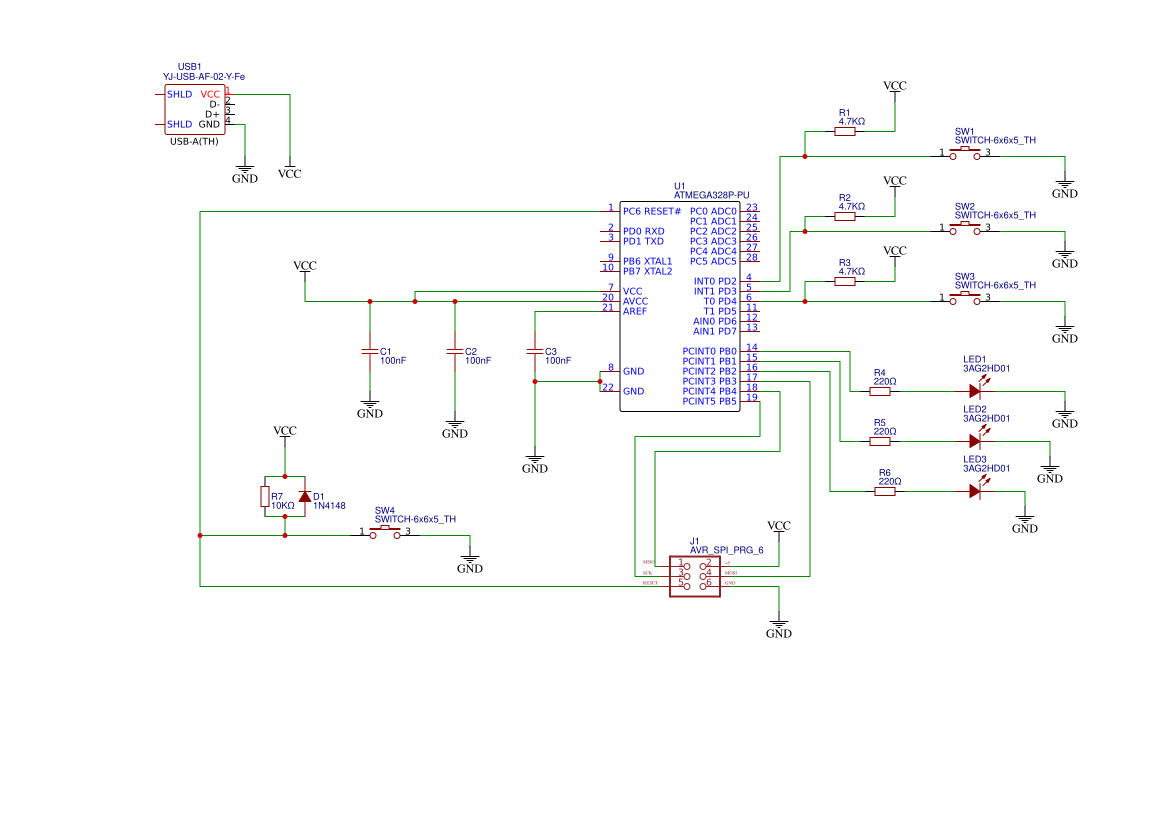Click the 100nF value of C2

pyautogui.click(x=478, y=361)
